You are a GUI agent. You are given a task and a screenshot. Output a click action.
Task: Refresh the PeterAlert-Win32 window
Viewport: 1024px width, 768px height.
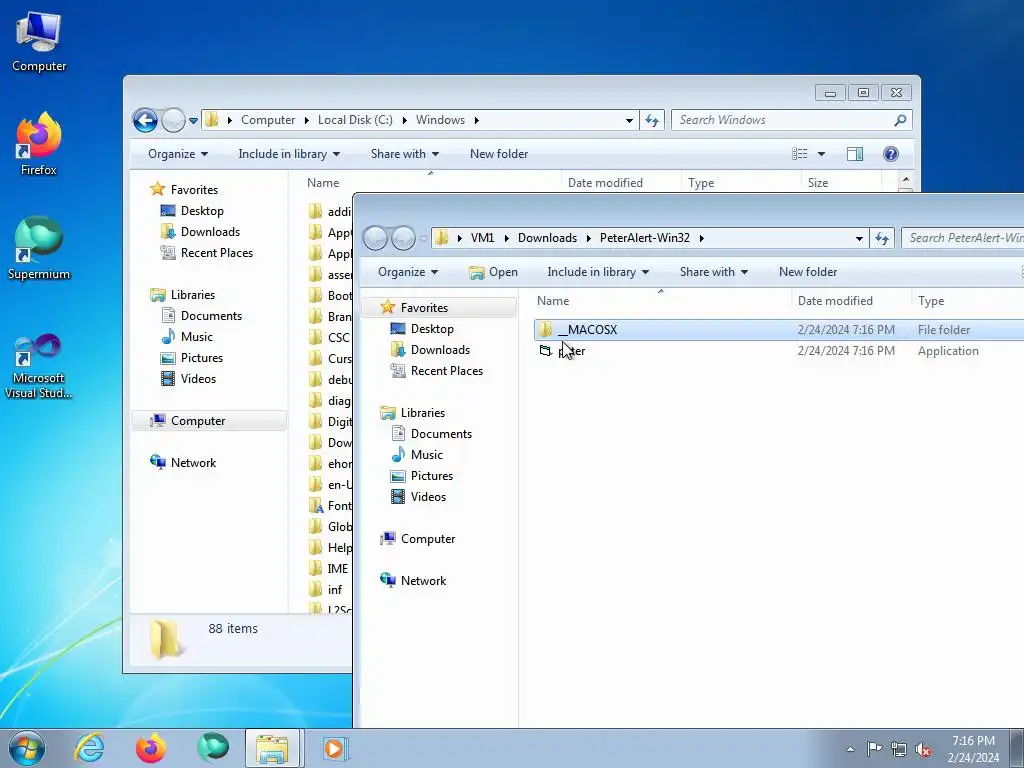point(882,238)
